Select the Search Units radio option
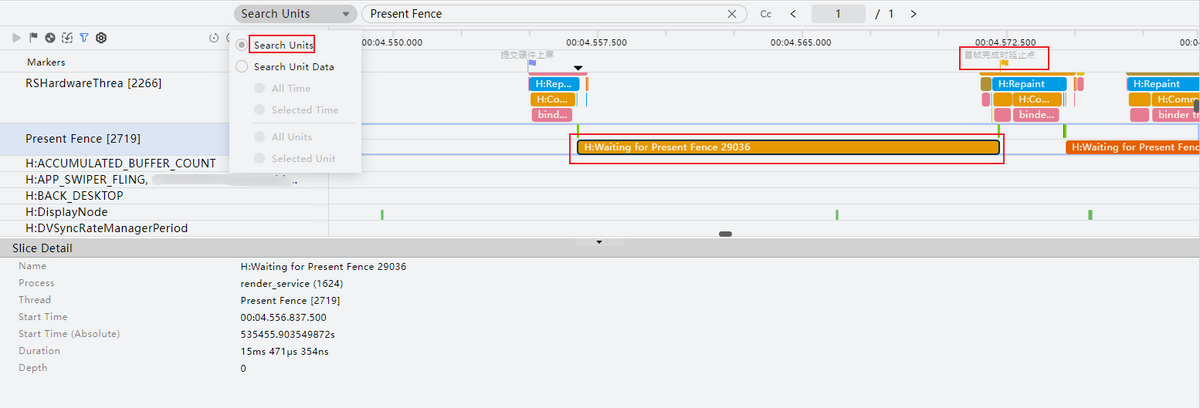1200x408 pixels. tap(241, 45)
